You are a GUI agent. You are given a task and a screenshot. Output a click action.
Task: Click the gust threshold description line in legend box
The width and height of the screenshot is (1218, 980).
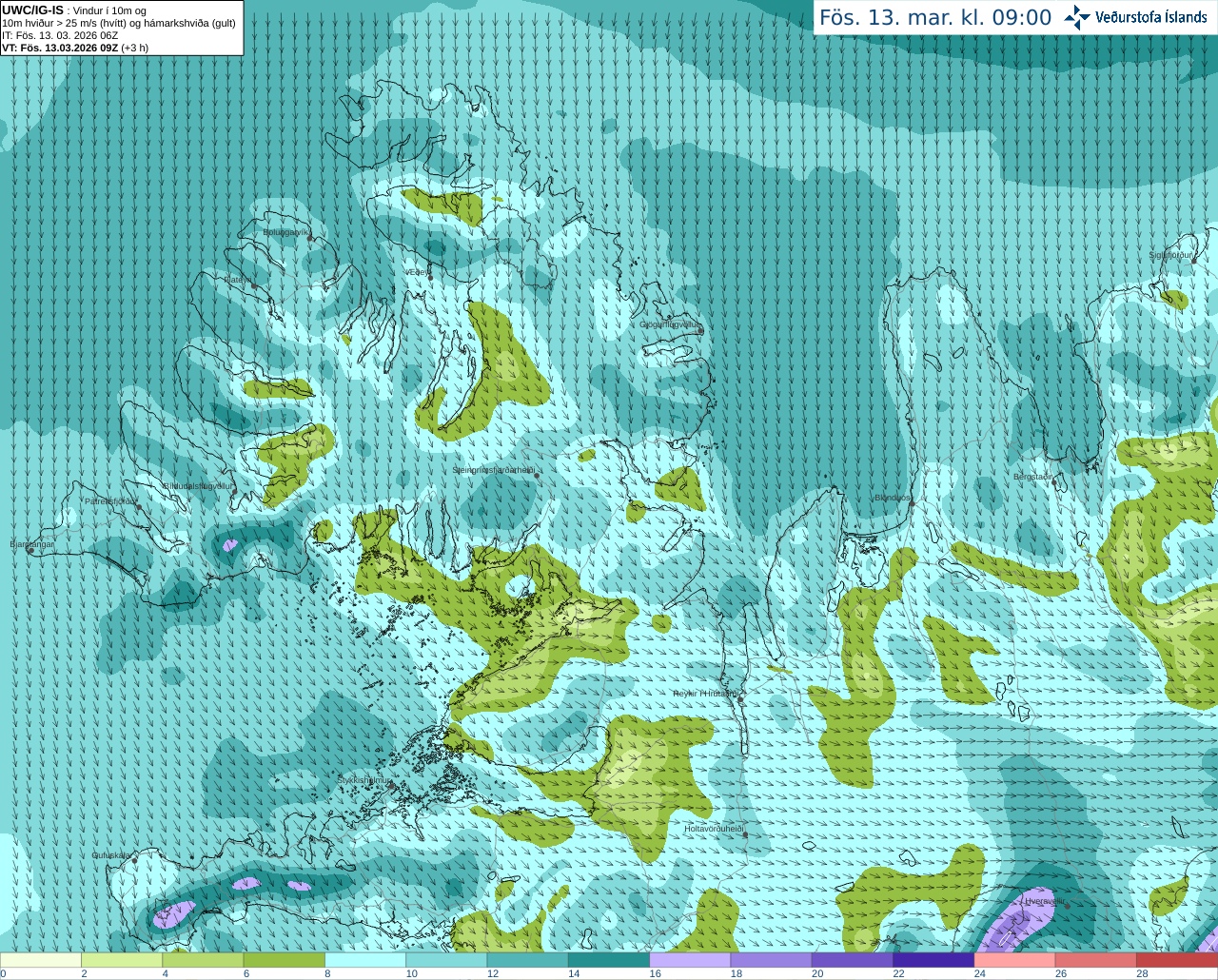(x=119, y=23)
